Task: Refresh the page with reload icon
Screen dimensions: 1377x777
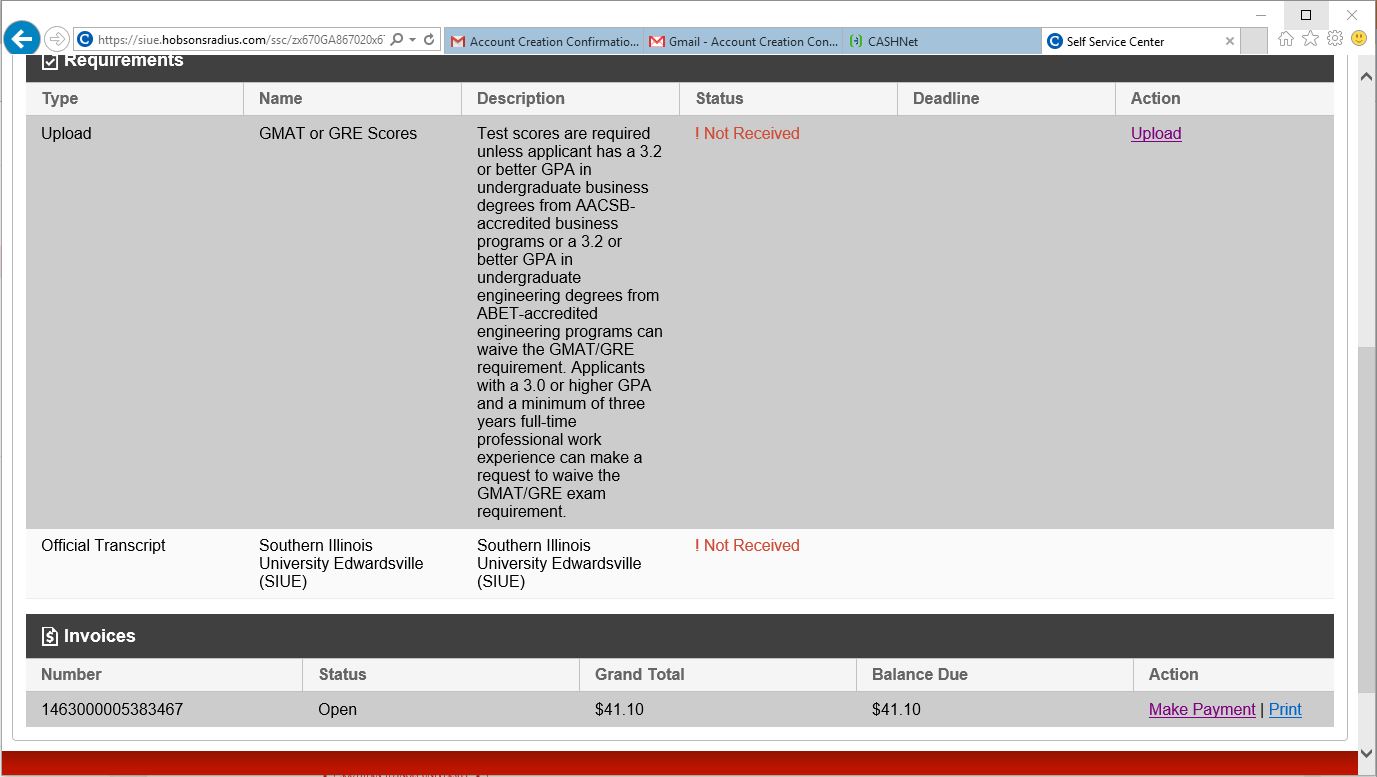Action: [x=429, y=40]
